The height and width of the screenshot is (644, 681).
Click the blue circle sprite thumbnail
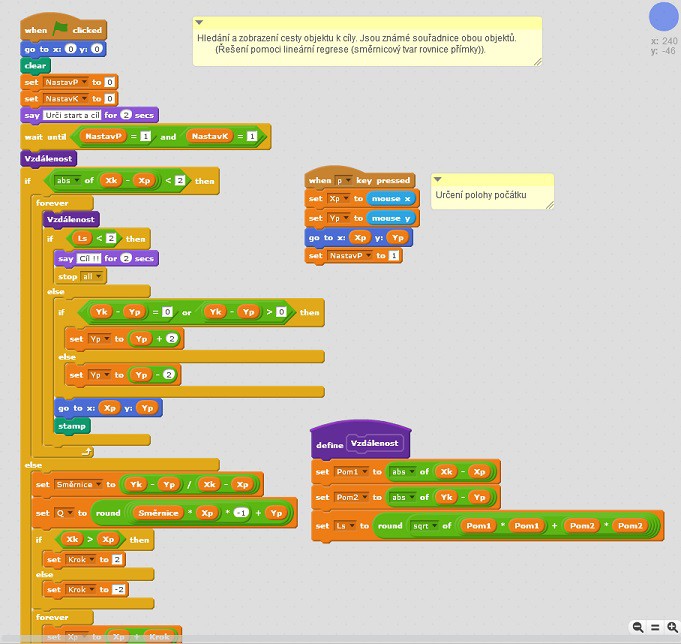coord(664,17)
